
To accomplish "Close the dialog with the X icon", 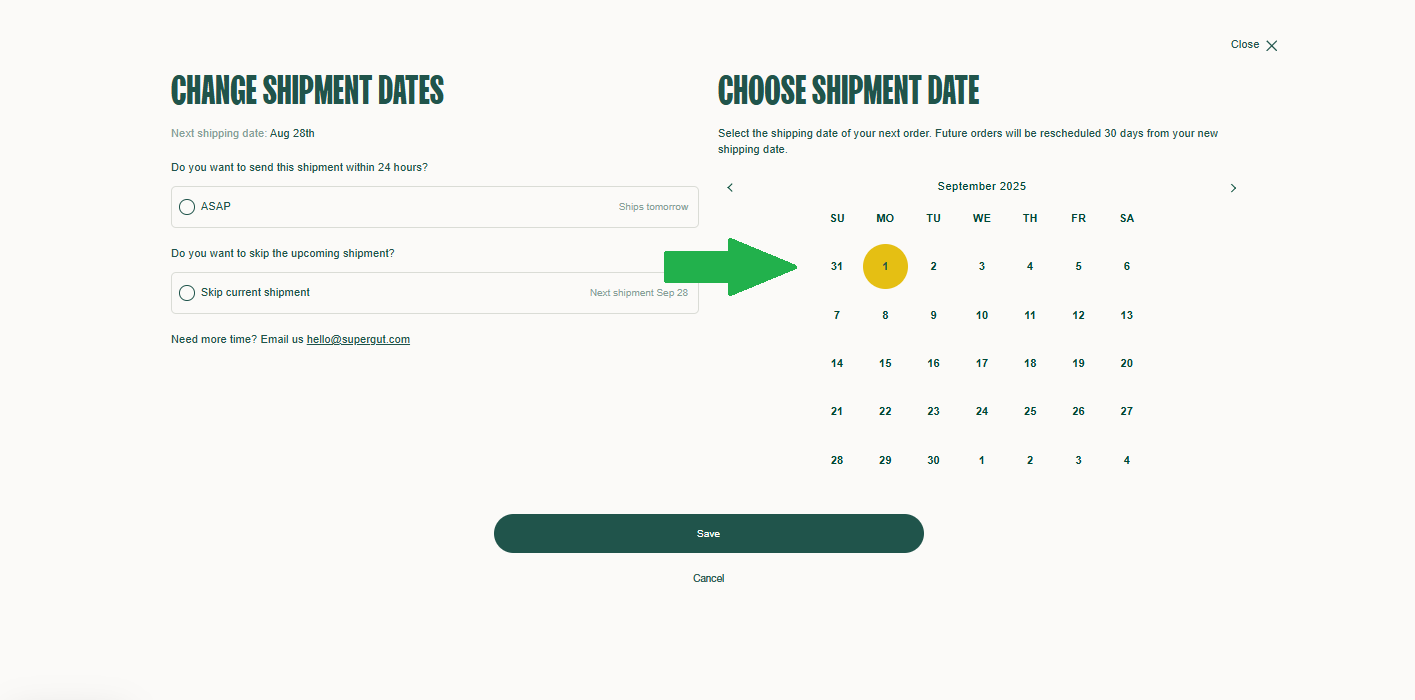I will tap(1271, 46).
